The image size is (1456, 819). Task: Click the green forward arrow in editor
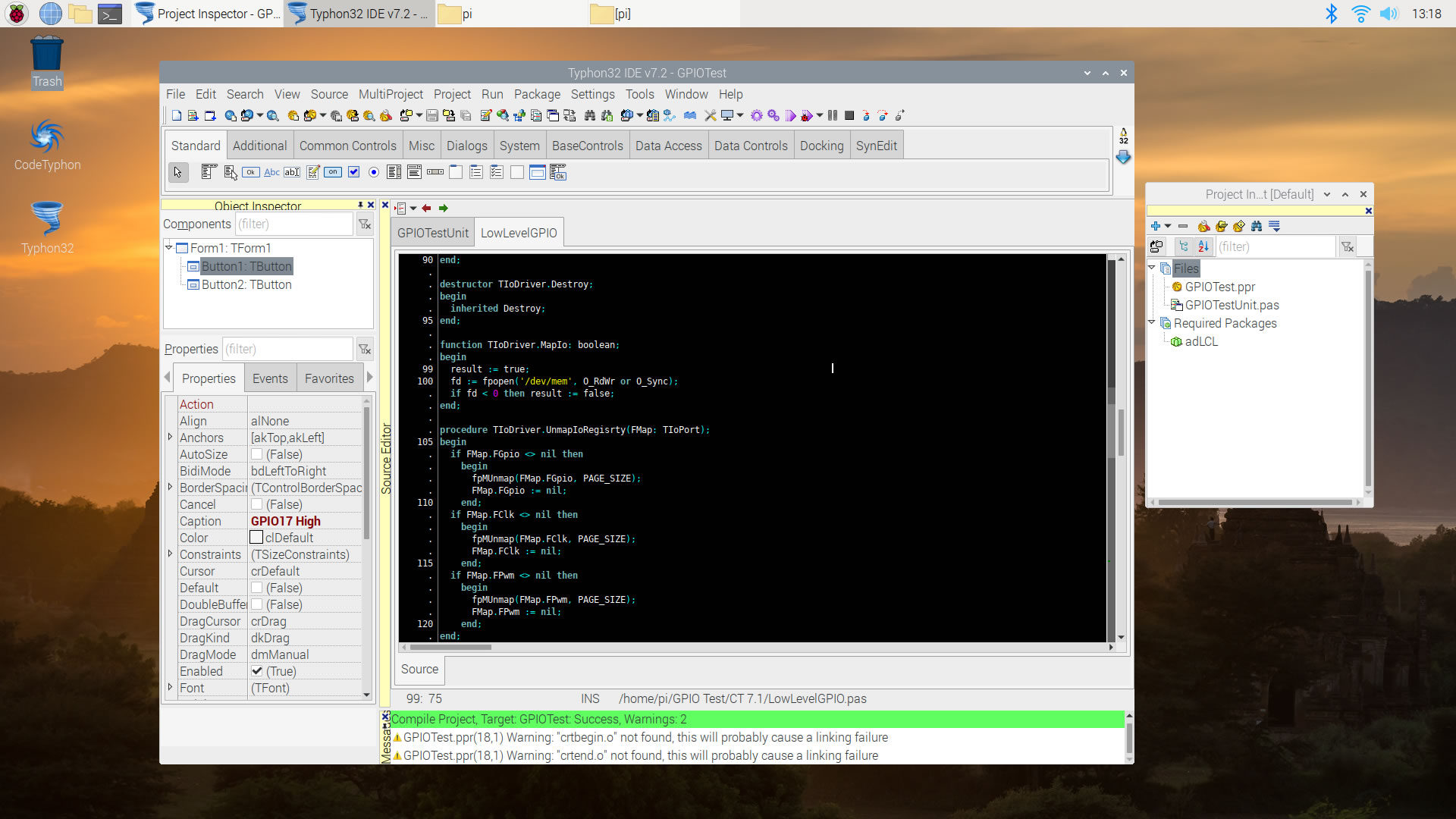tap(444, 208)
